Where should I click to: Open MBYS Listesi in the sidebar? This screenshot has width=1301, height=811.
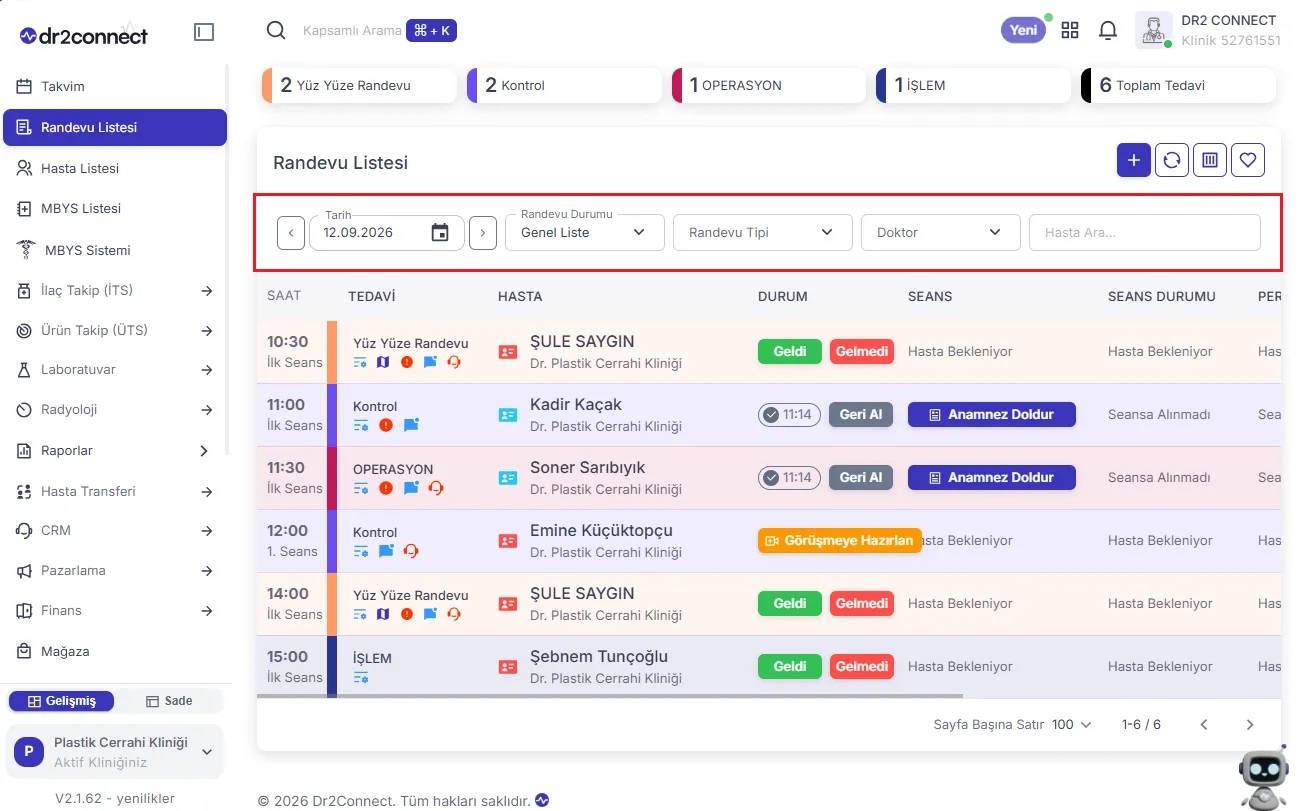115,208
